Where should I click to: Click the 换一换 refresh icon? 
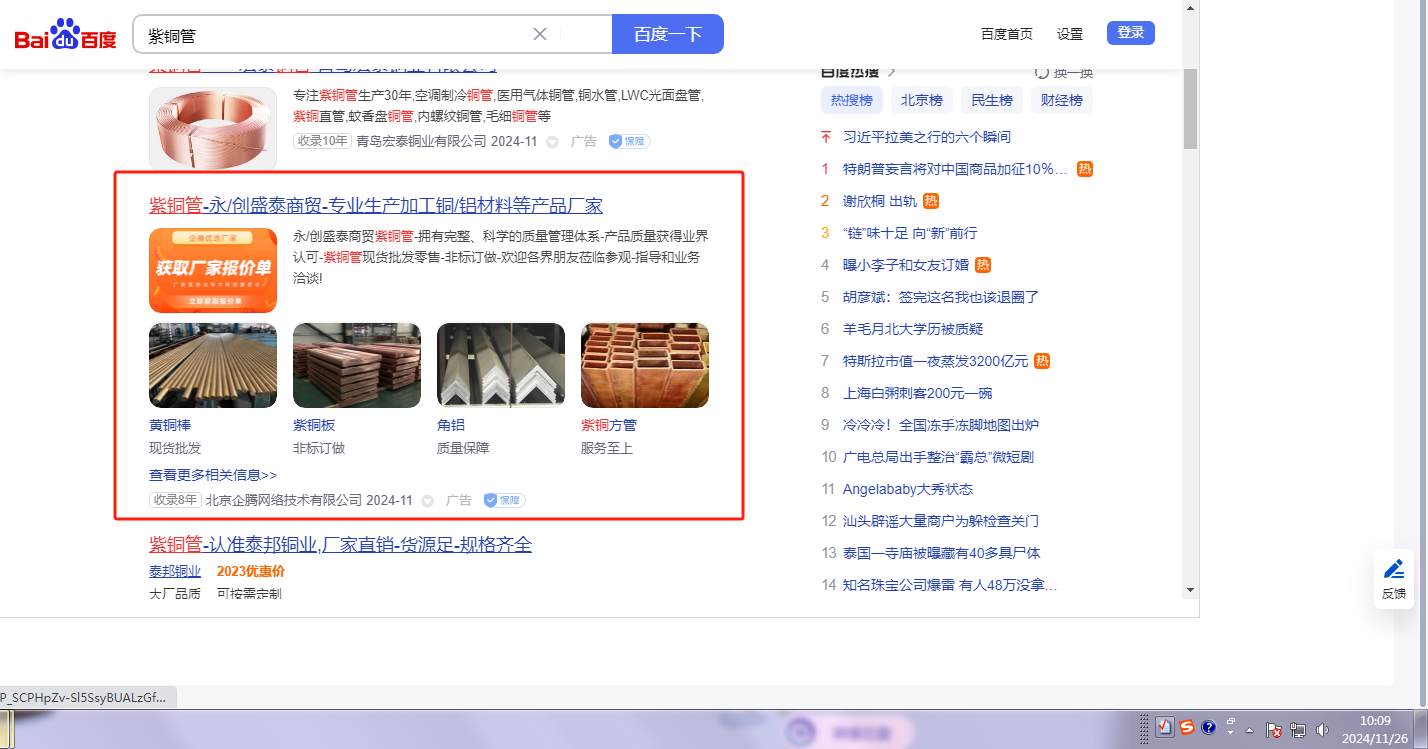(x=1042, y=73)
